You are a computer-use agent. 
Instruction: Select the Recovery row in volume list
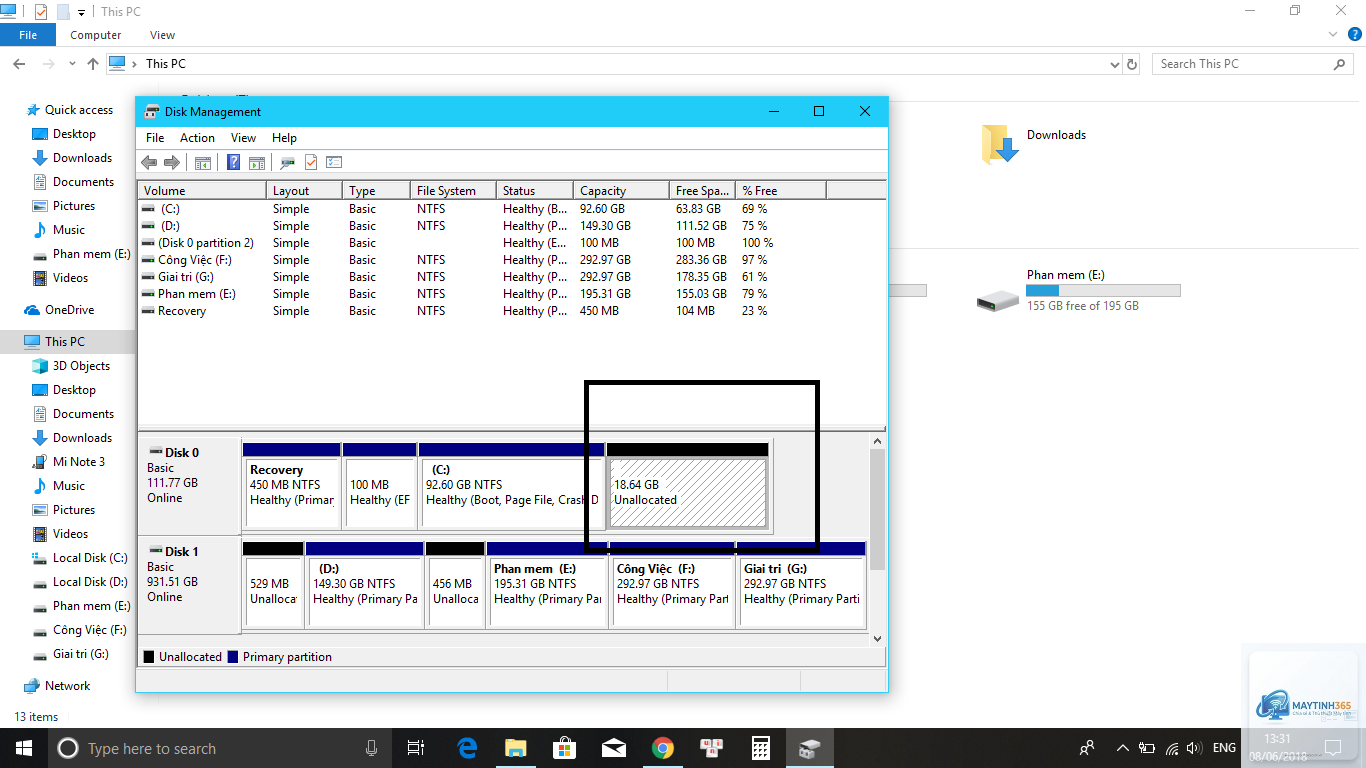coord(511,311)
